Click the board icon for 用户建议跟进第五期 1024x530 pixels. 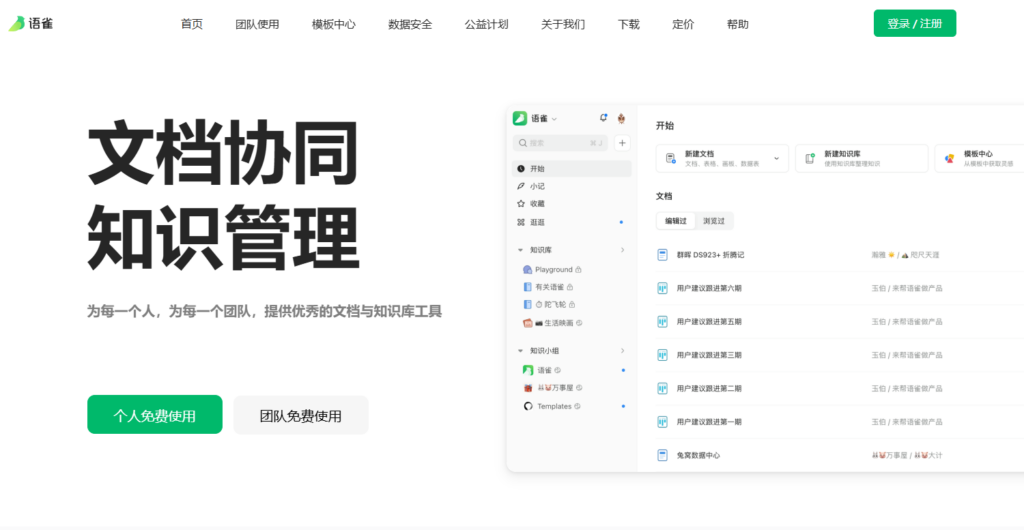pyautogui.click(x=662, y=321)
